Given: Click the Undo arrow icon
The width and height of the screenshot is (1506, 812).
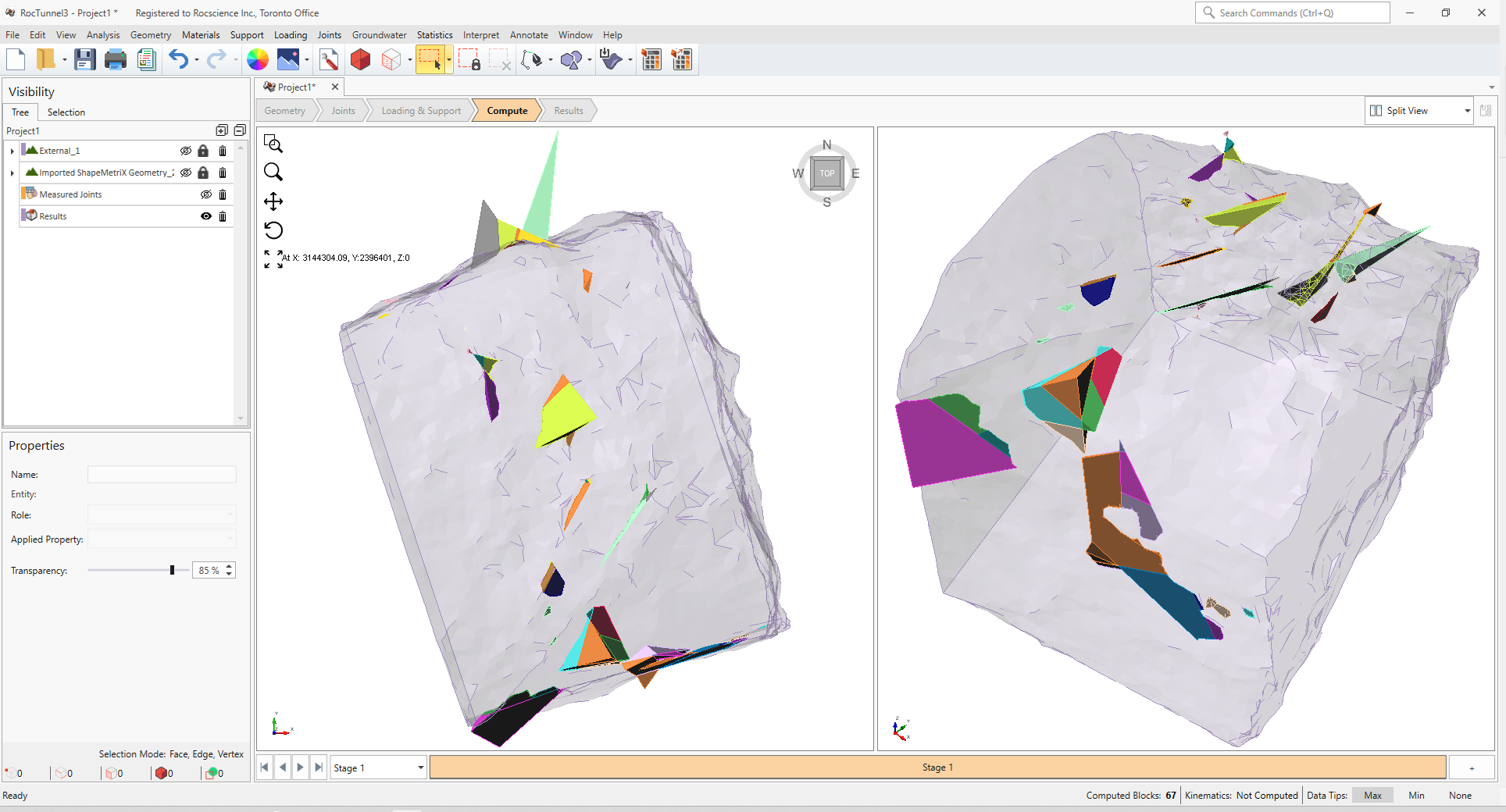Looking at the screenshot, I should [179, 59].
